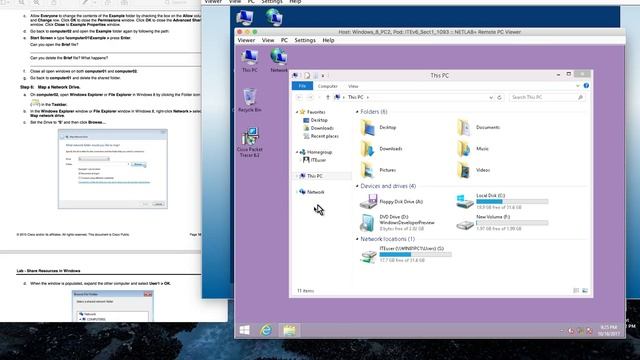Collapse the Network locations (1) group
The image size is (640, 360).
tap(357, 239)
